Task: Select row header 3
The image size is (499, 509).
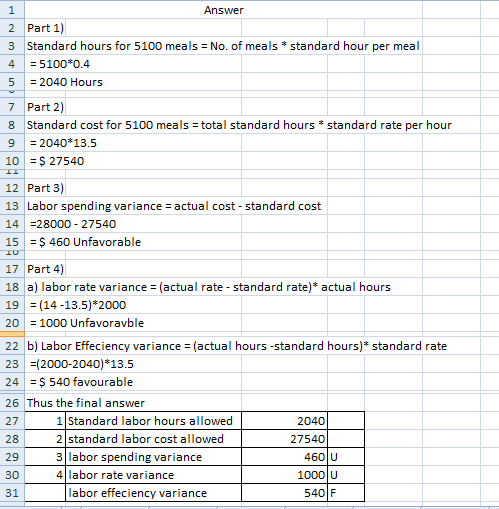Action: 12,46
